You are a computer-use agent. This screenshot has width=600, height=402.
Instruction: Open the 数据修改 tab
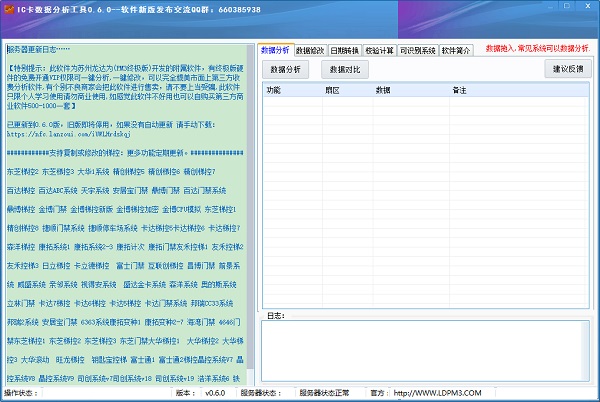310,50
